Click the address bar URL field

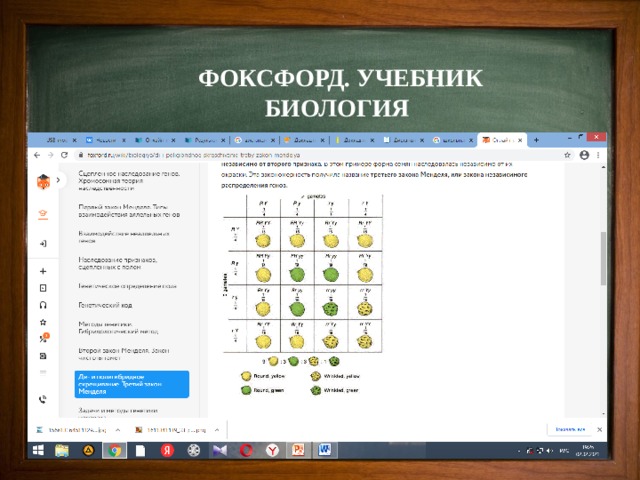coord(318,155)
